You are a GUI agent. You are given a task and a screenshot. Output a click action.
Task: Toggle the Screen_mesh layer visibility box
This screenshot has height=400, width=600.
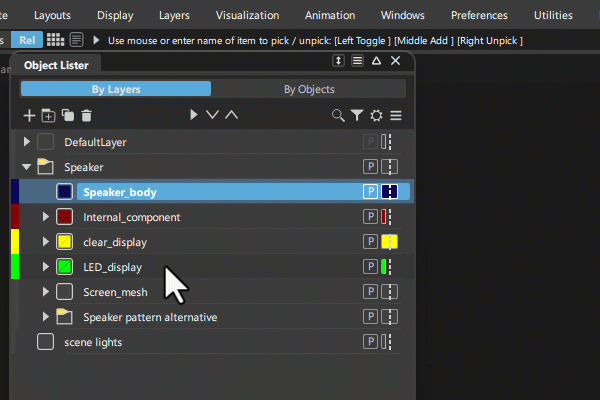tap(64, 292)
